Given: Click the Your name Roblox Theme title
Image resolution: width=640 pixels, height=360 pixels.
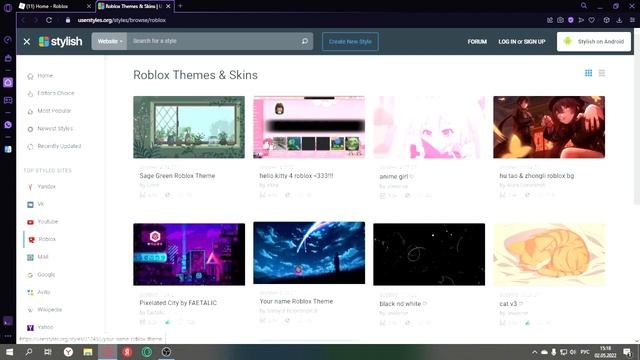Looking at the screenshot, I should (296, 301).
